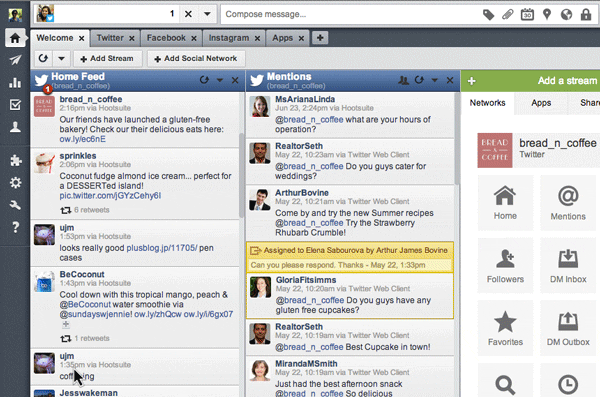This screenshot has width=600, height=397.
Task: Open the App Directory puzzle icon
Action: point(15,160)
